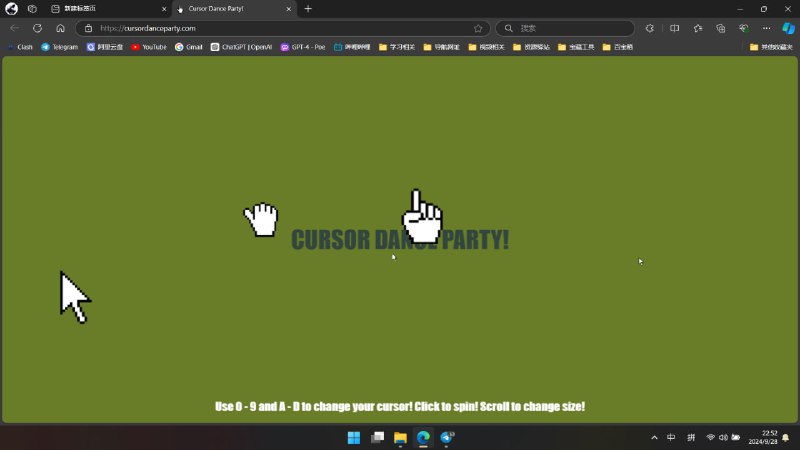The image size is (800, 450).
Task: Expand the sixth bookmark folder
Action: pyautogui.click(x=617, y=47)
